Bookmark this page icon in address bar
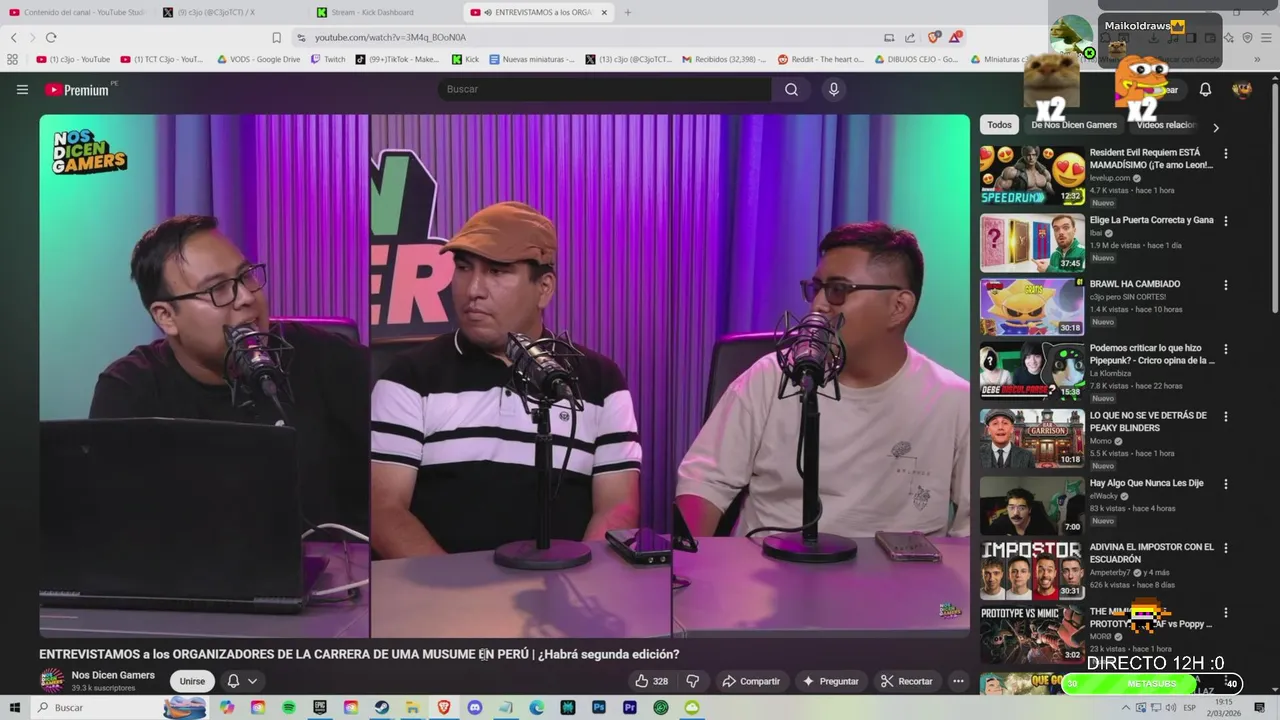This screenshot has width=1280, height=720. click(x=277, y=37)
